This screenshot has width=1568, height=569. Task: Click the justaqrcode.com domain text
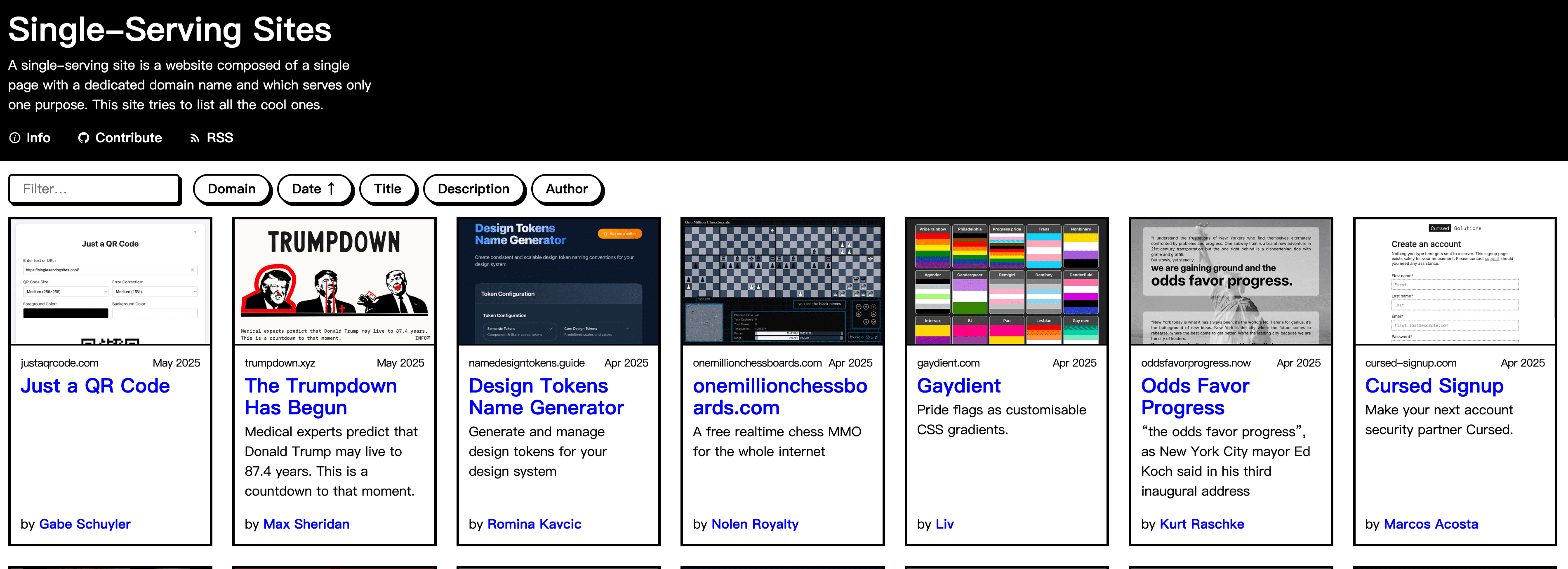click(60, 363)
